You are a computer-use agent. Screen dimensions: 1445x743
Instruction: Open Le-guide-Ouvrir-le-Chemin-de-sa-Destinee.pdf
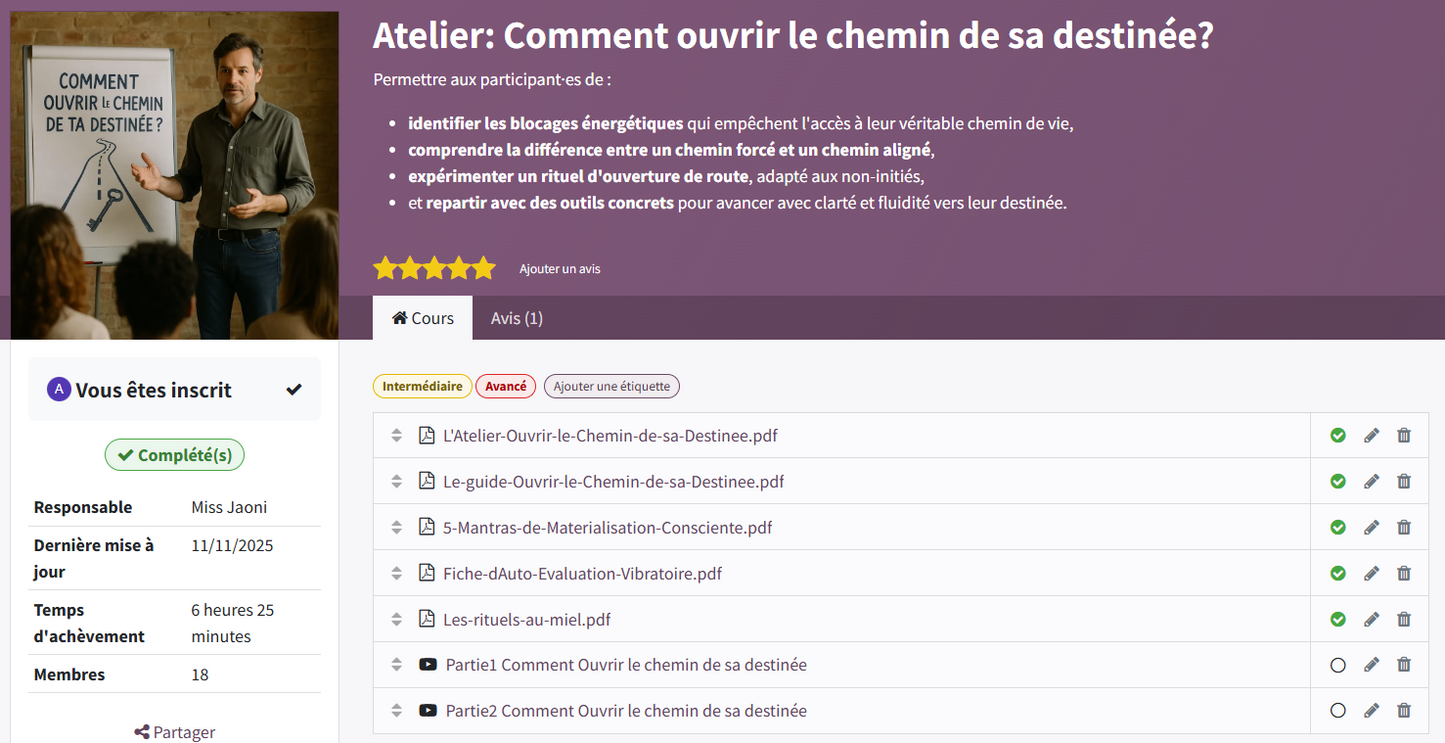point(615,481)
